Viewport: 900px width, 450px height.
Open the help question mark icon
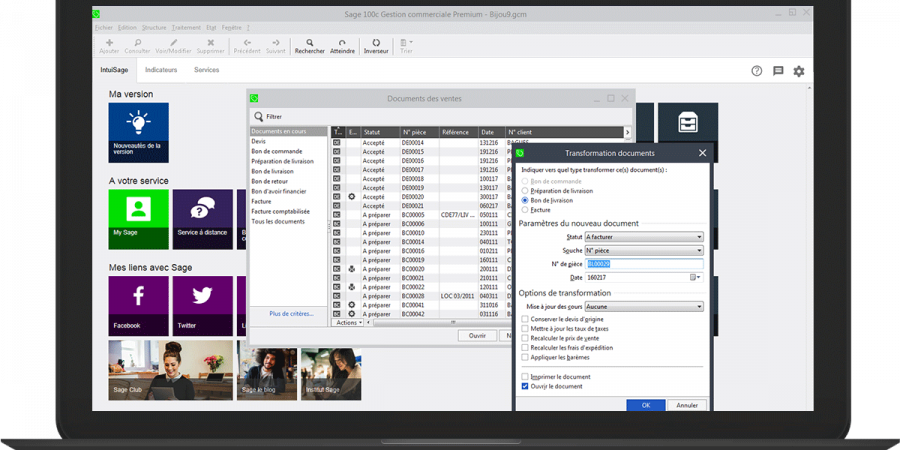[757, 71]
